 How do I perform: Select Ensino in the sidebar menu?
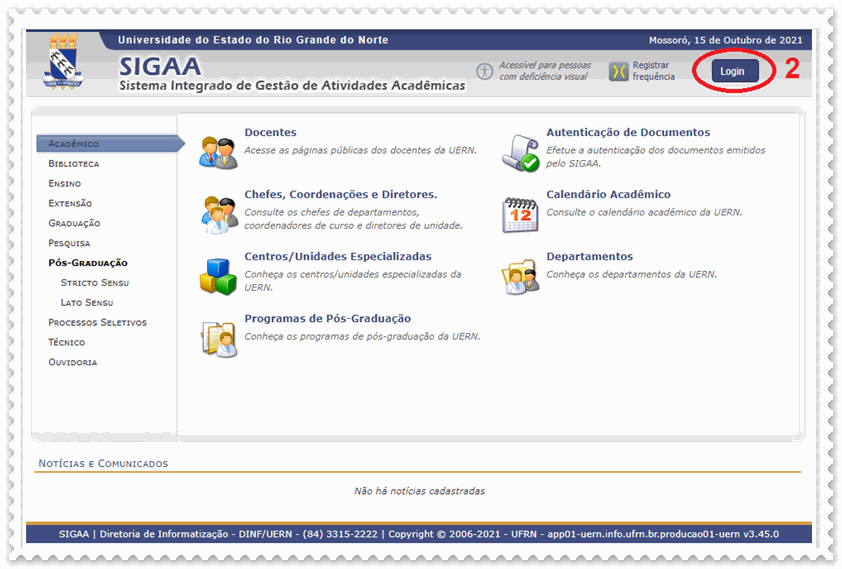tap(65, 183)
